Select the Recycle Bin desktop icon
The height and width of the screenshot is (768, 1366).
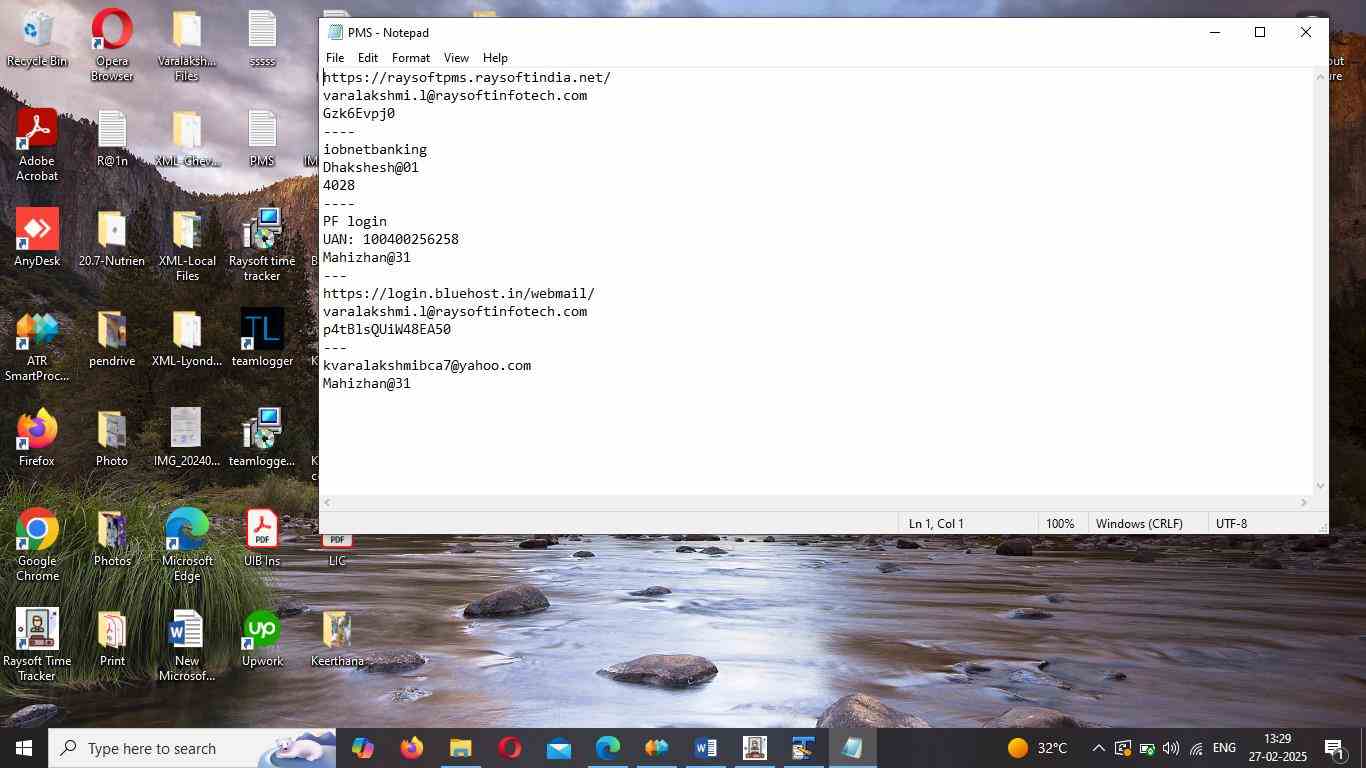pyautogui.click(x=37, y=40)
